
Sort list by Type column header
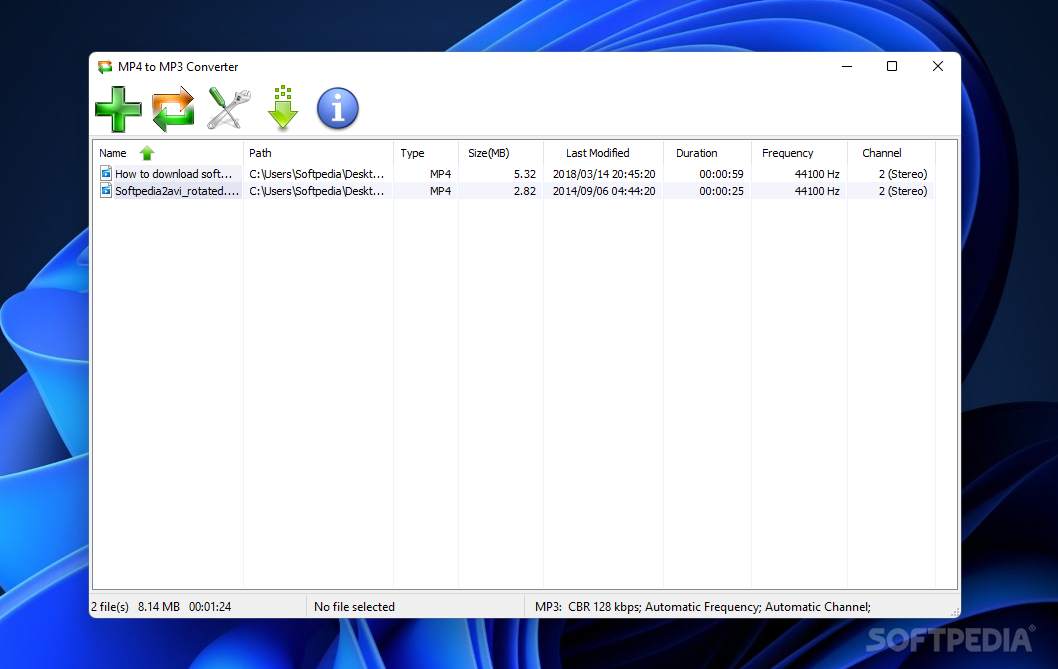click(426, 153)
